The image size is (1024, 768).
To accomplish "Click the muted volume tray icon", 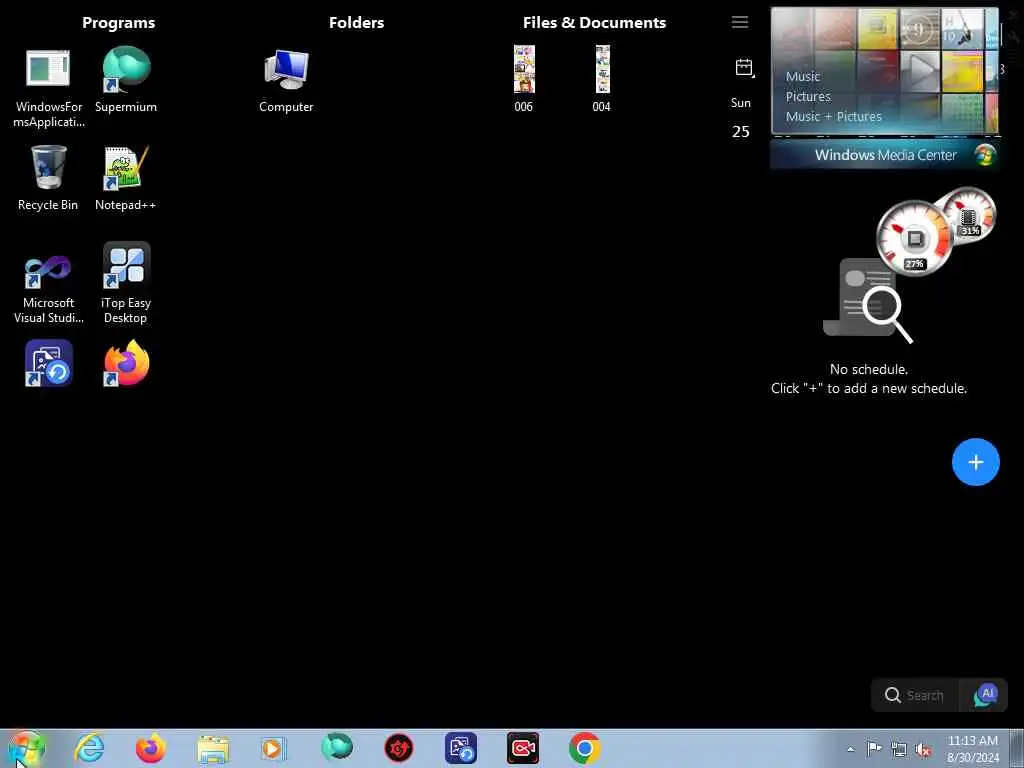I will click(923, 749).
